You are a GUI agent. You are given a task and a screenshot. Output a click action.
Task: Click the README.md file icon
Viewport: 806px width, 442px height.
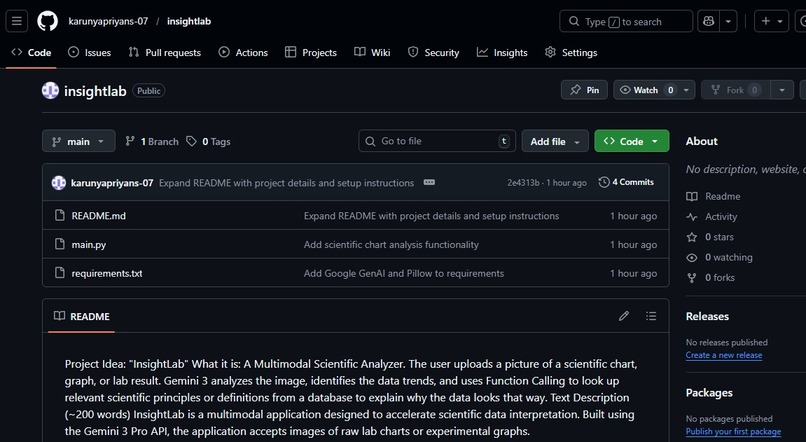pos(60,215)
